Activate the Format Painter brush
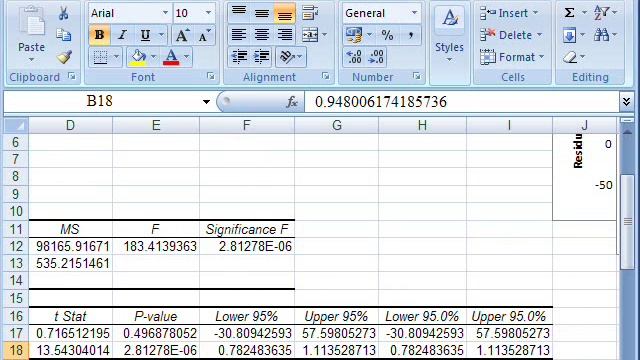640x360 pixels. click(64, 57)
